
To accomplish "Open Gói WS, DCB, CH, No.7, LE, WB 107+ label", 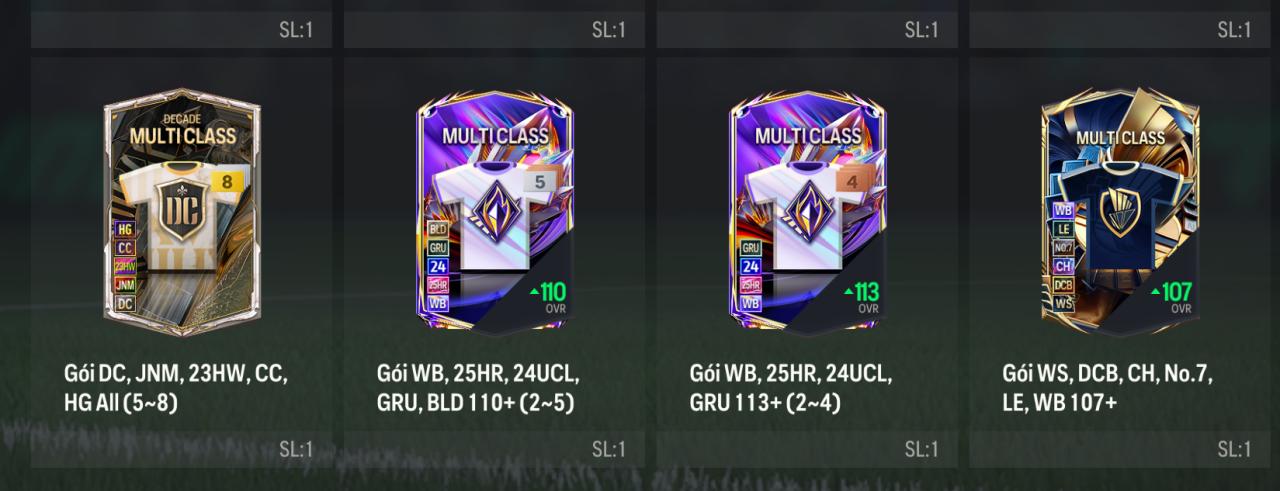I will [x=1107, y=388].
